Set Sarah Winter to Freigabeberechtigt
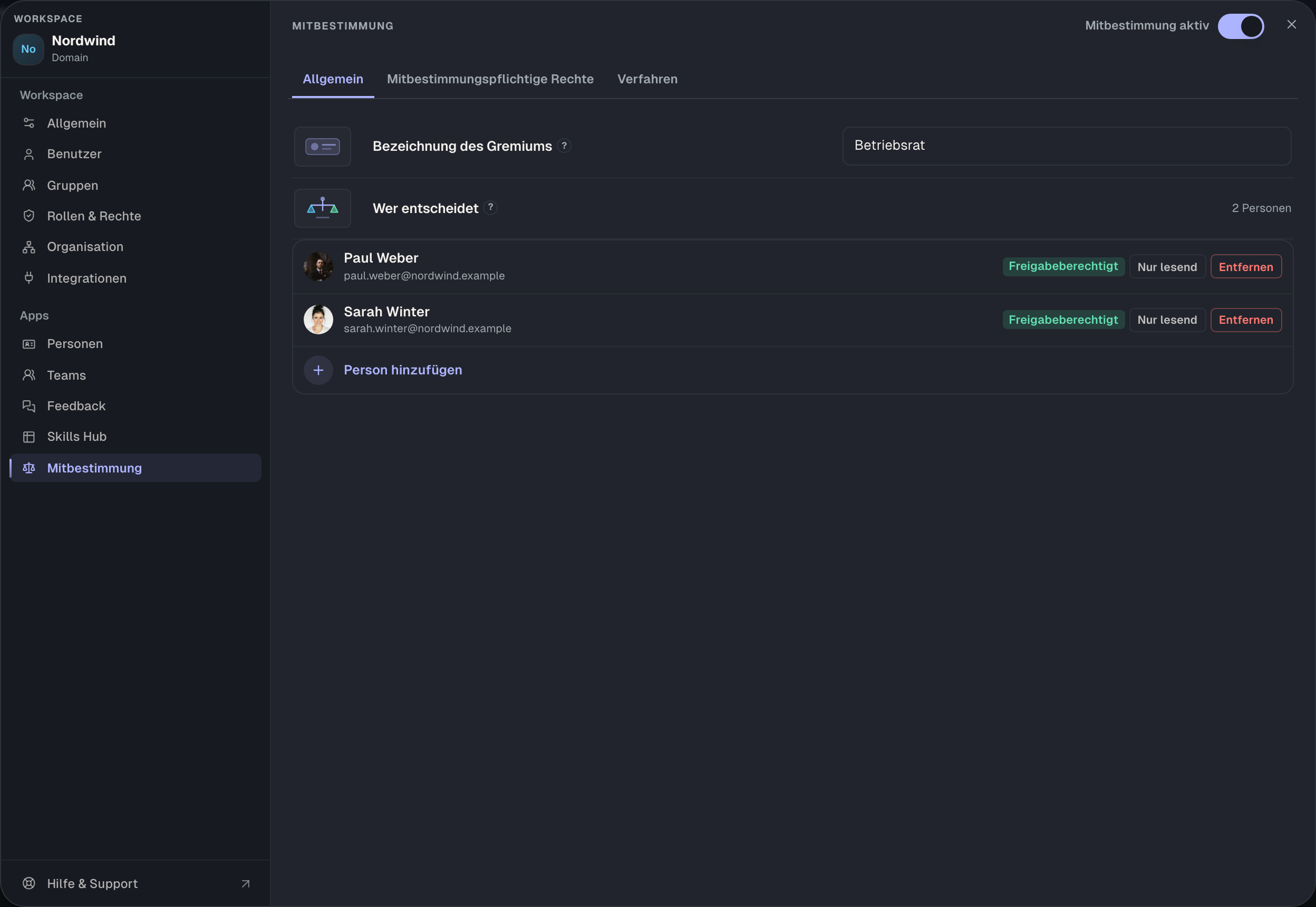The image size is (1316, 907). pyautogui.click(x=1063, y=320)
